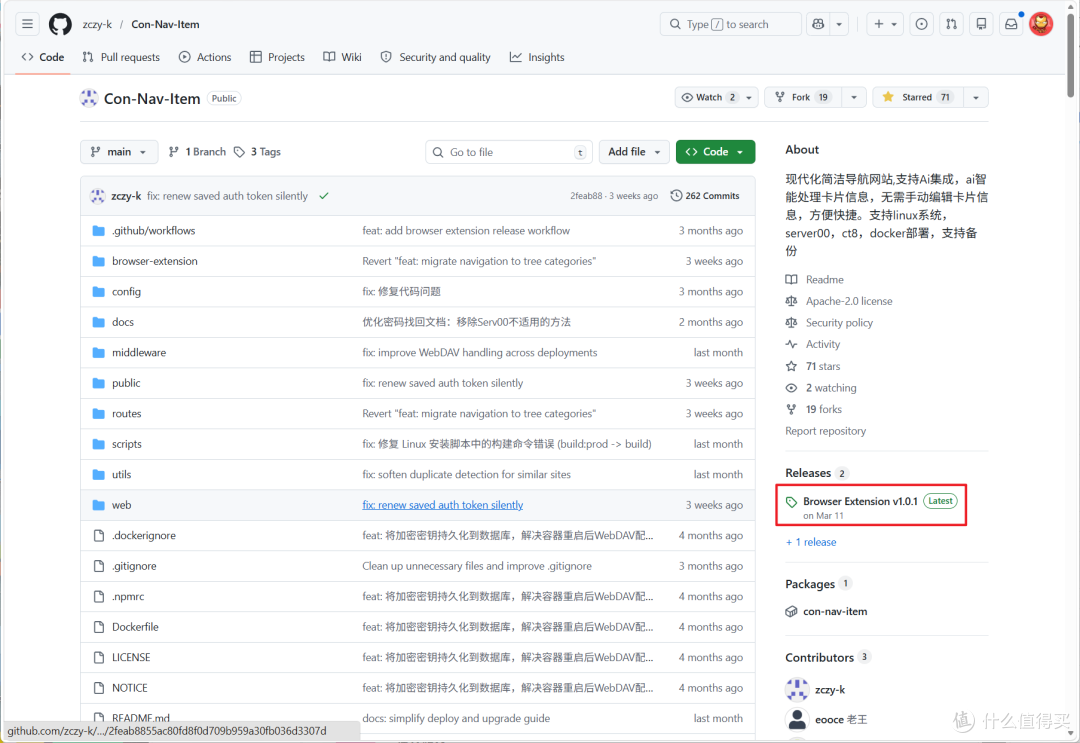
Task: Open the user avatar profile menu
Action: 1041,24
